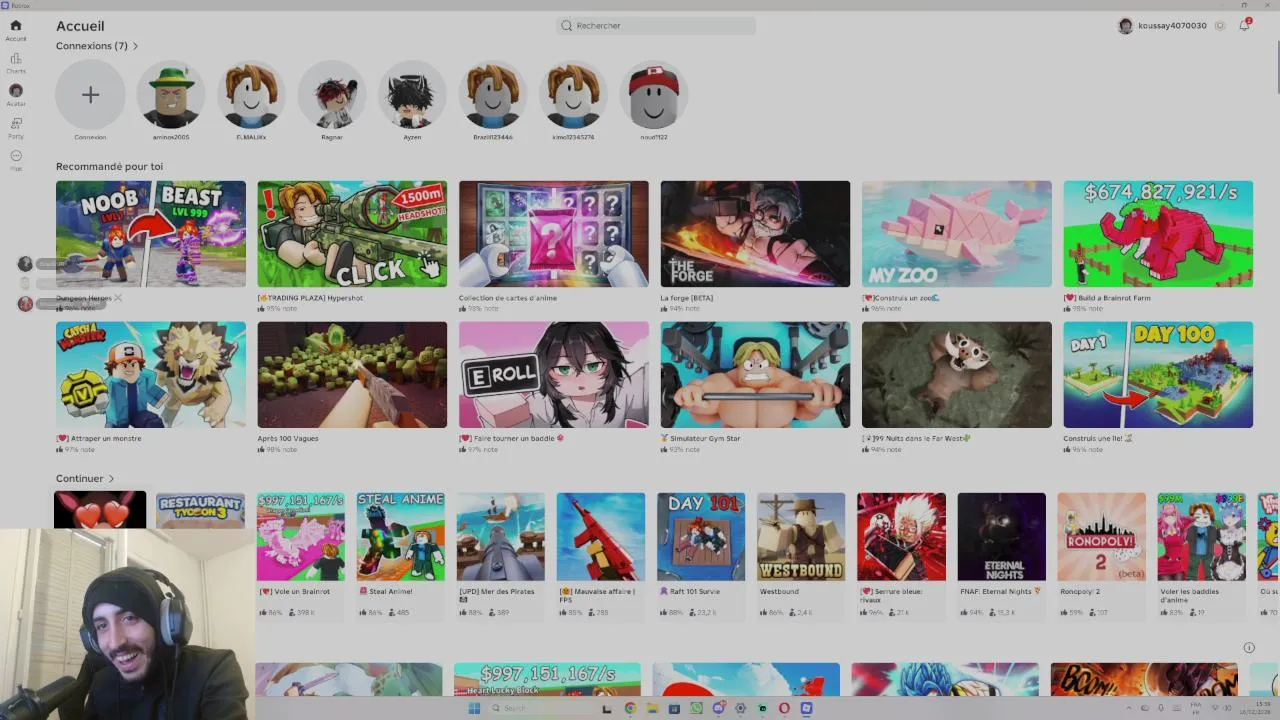This screenshot has width=1280, height=720.
Task: Open File Explorer from the taskbar
Action: click(x=652, y=708)
